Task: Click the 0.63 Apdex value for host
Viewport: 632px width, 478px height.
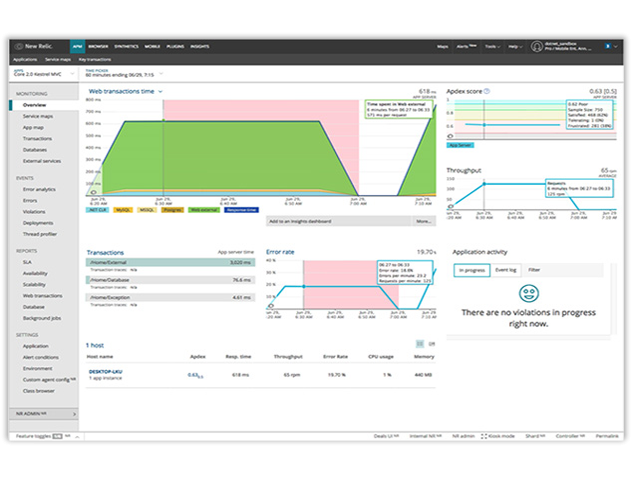Action: [193, 375]
